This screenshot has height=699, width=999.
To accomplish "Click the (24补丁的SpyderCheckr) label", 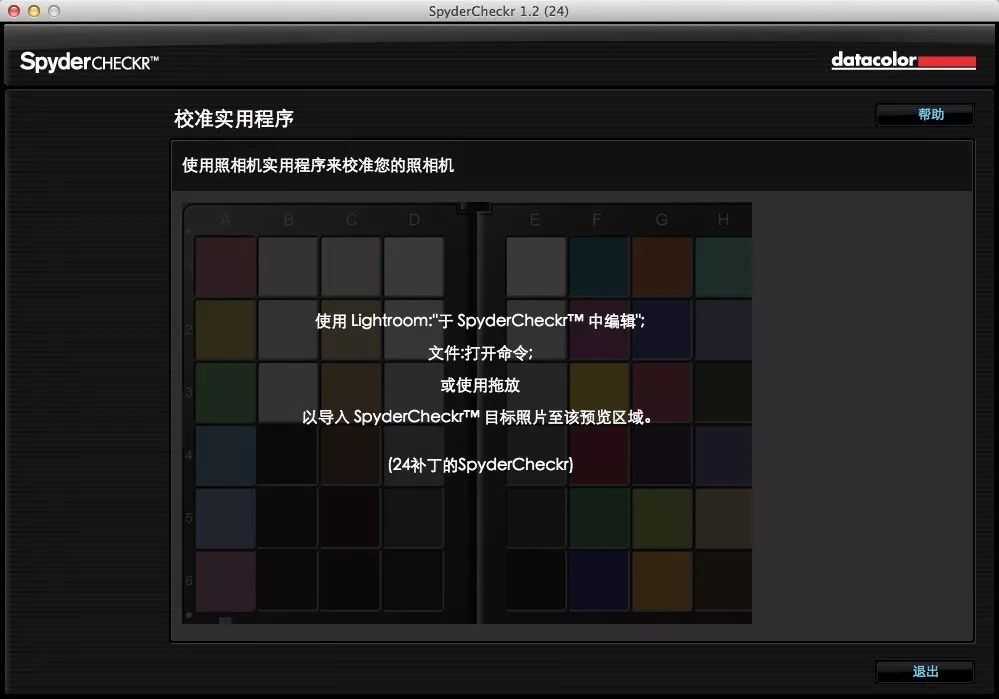I will [x=480, y=465].
